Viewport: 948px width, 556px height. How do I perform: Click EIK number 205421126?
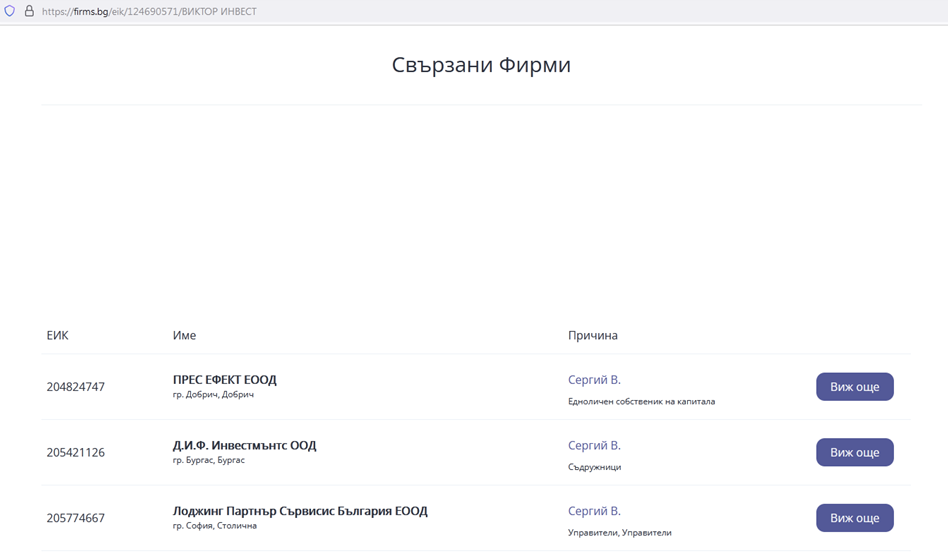[76, 453]
